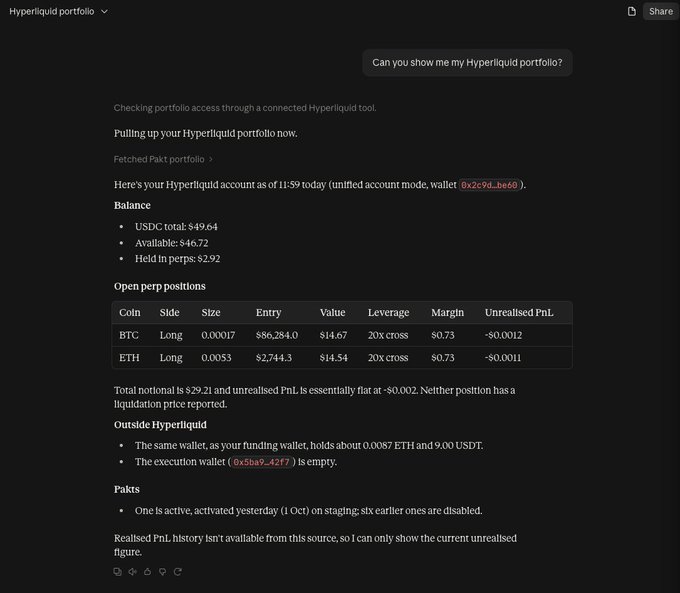Viewport: 680px width, 593px height.
Task: Give the response a thumbs down
Action: [163, 572]
